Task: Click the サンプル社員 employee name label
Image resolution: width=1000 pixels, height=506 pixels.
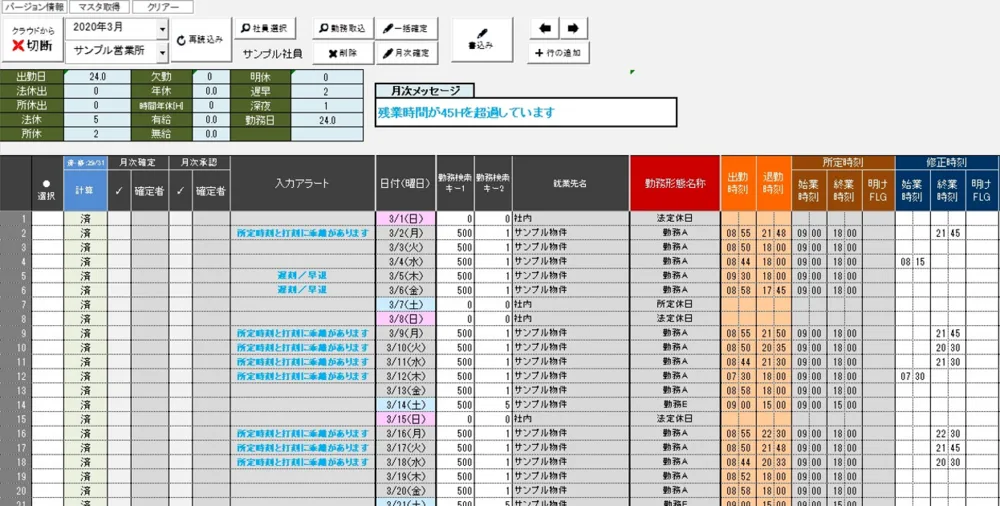Action: 272,54
